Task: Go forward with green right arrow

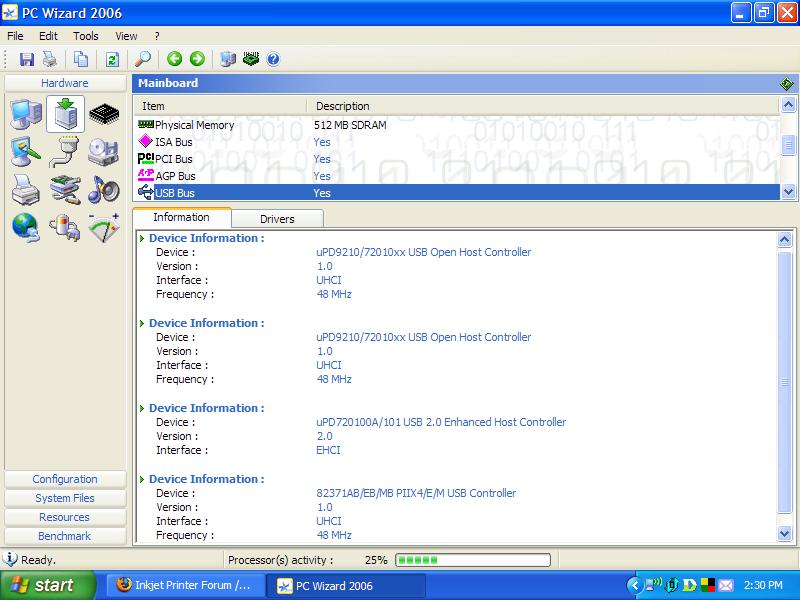Action: (x=197, y=59)
